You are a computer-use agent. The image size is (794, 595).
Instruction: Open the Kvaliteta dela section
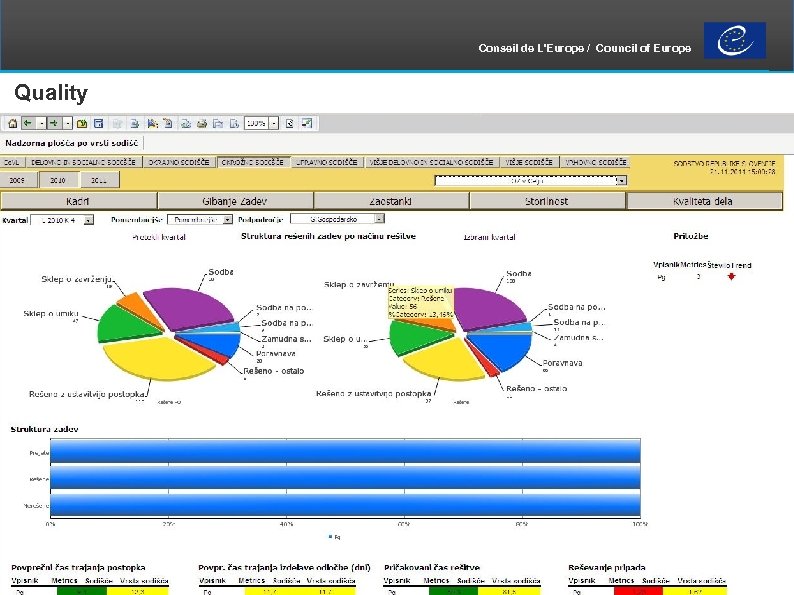click(704, 201)
